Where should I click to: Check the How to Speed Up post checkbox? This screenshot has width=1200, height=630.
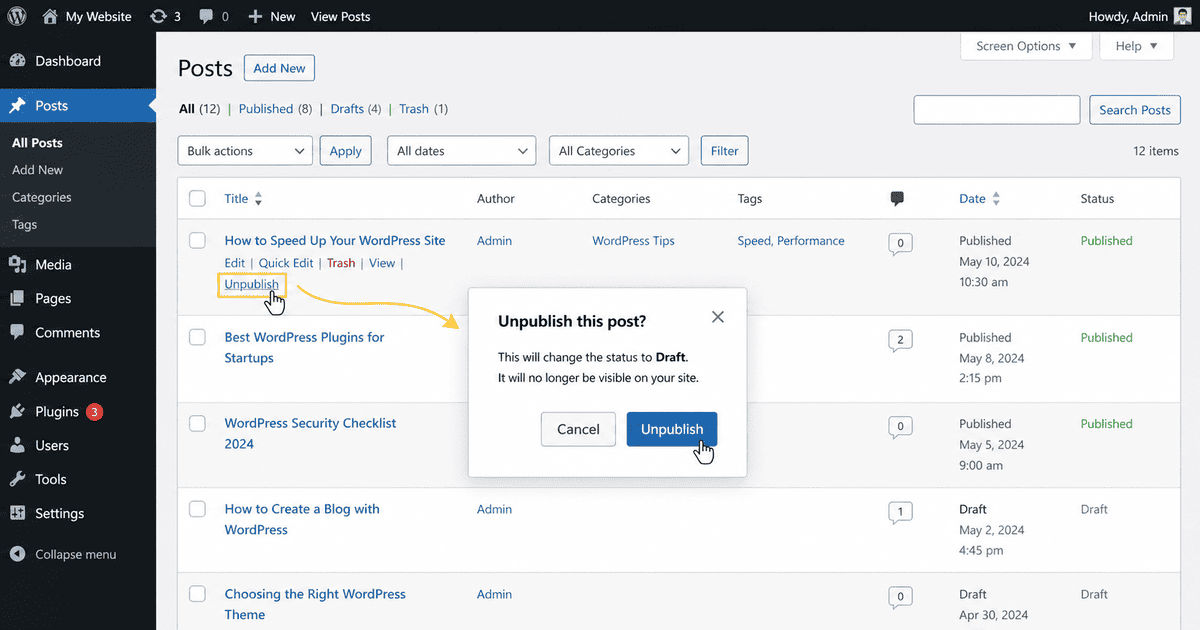pyautogui.click(x=197, y=240)
